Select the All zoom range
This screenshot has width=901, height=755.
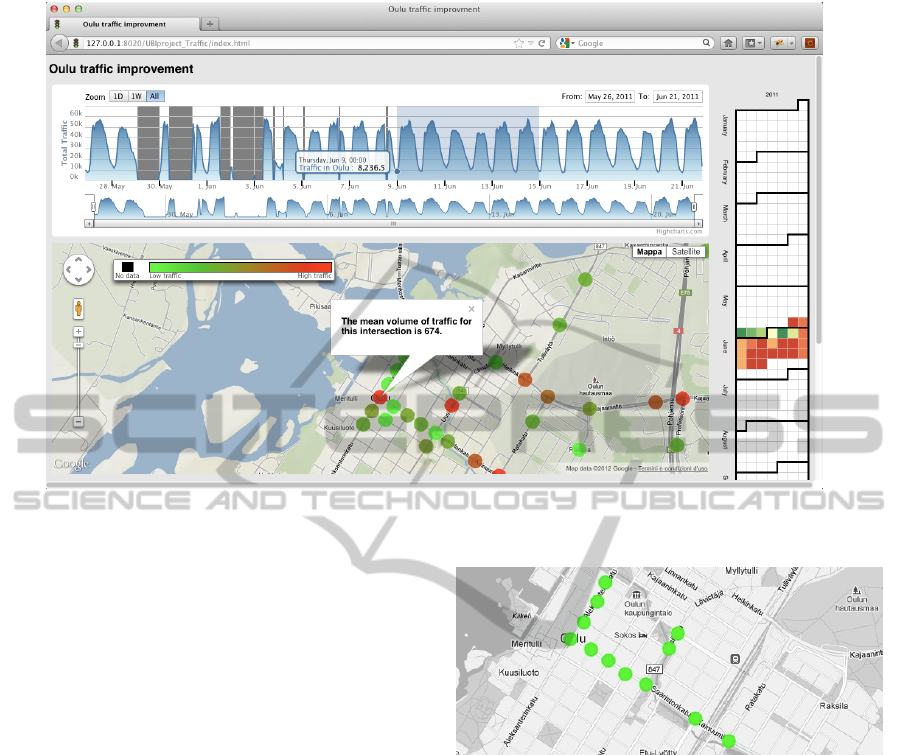[154, 96]
